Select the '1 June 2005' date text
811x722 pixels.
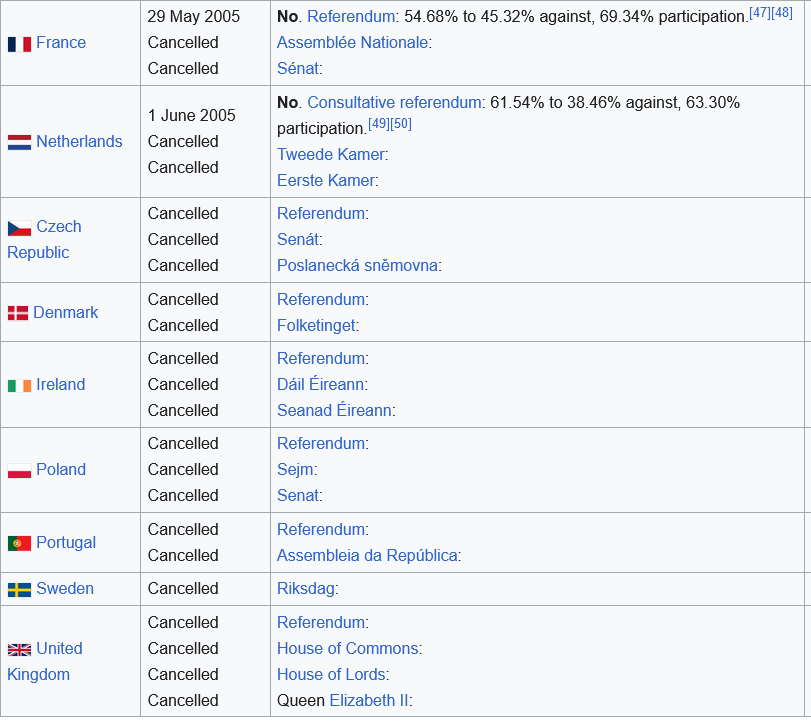tap(191, 115)
